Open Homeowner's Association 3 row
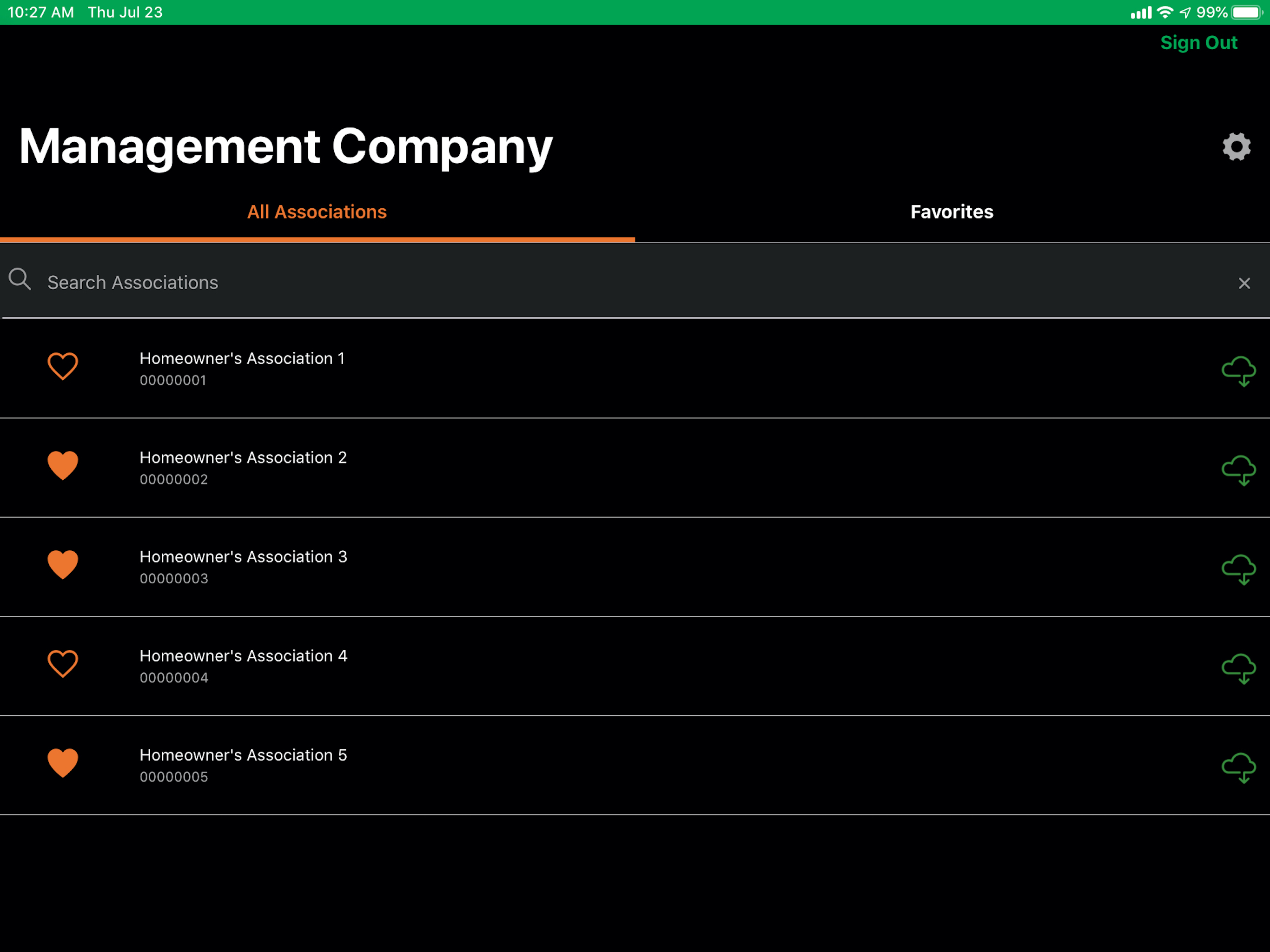Viewport: 1270px width, 952px height. pos(635,567)
